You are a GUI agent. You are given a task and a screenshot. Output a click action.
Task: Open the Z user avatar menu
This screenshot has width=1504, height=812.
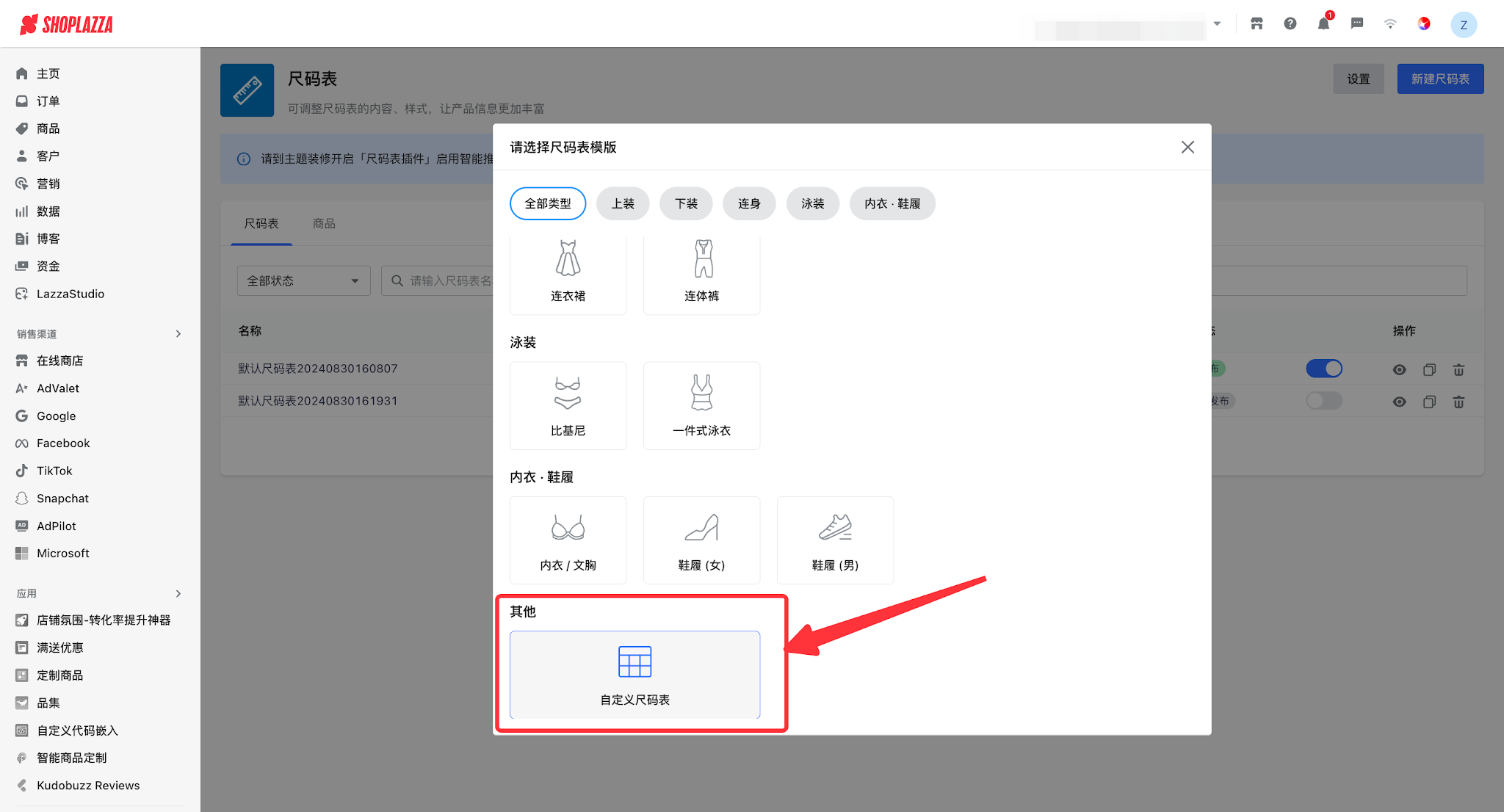tap(1464, 24)
